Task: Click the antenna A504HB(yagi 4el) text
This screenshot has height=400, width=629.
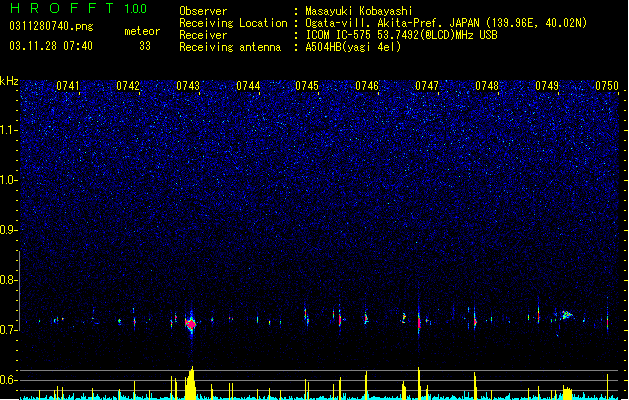Action: tap(353, 47)
